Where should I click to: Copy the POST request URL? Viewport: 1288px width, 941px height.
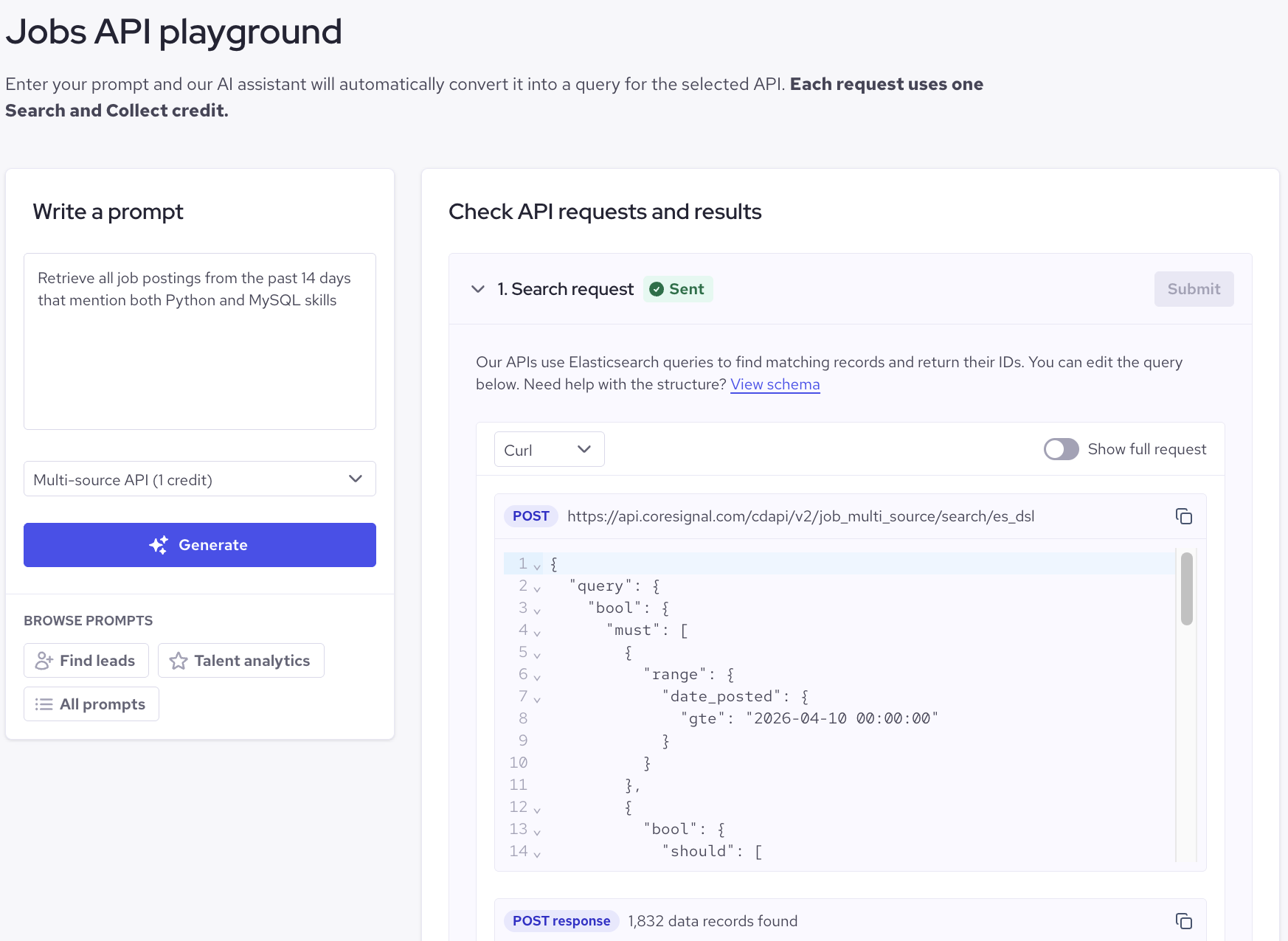pyautogui.click(x=1183, y=516)
